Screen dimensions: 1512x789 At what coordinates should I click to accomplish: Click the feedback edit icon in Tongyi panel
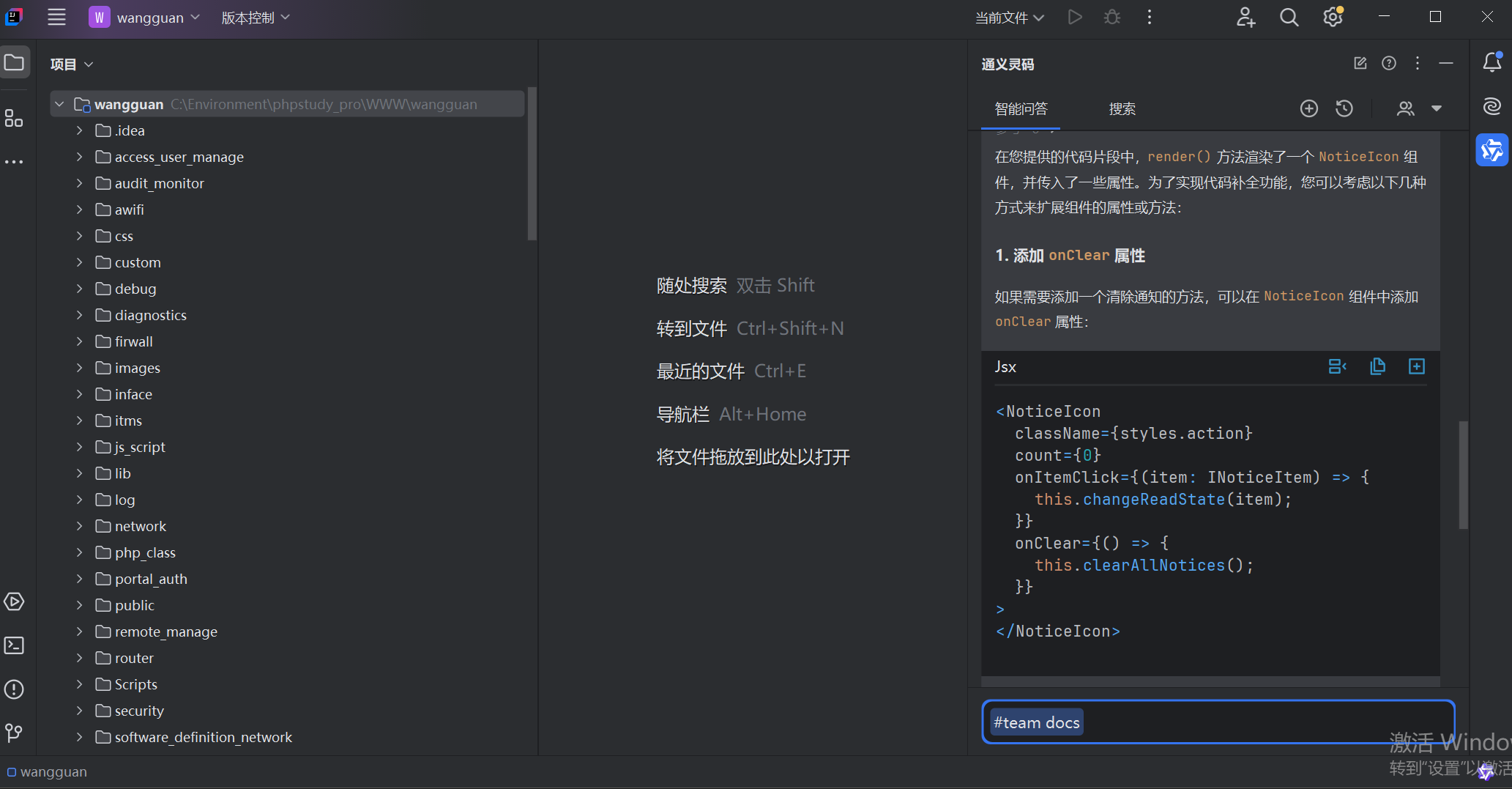tap(1360, 64)
